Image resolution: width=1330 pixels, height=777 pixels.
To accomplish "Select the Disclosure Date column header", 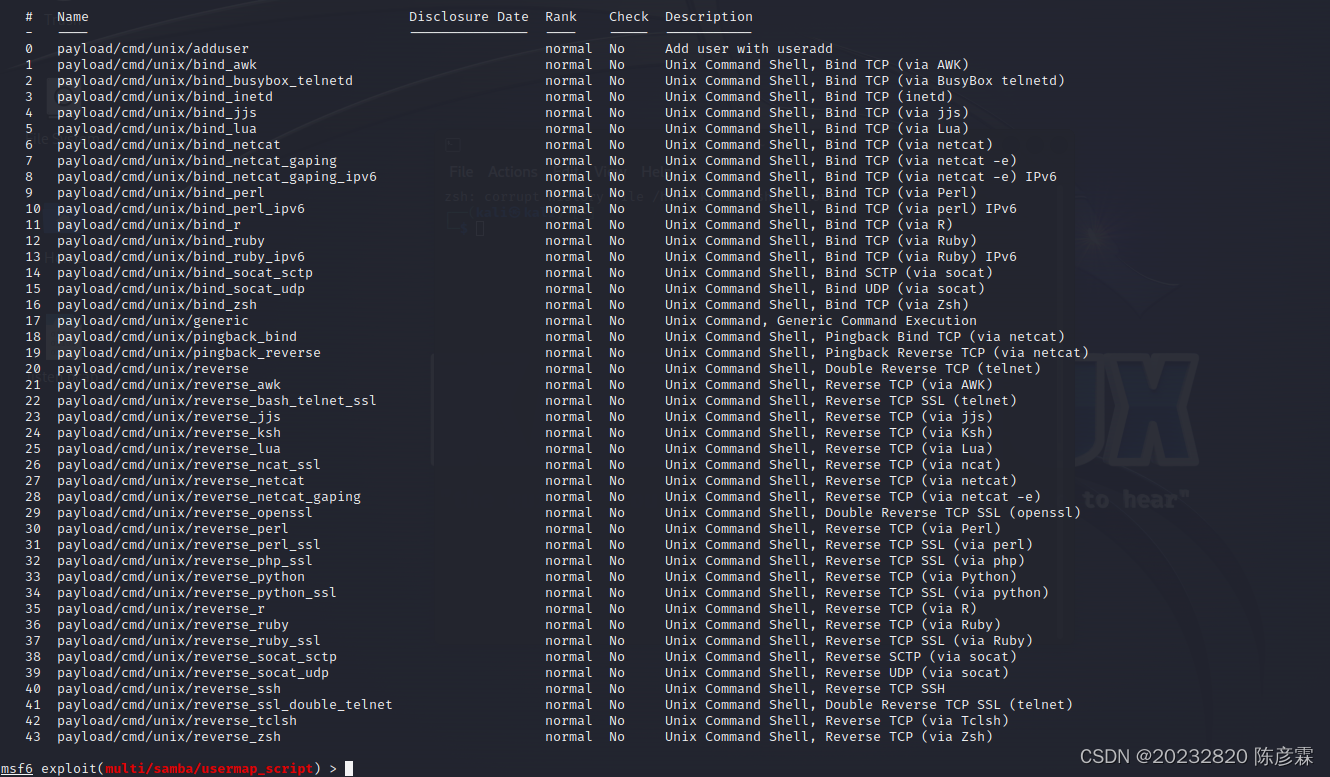I will (x=469, y=17).
